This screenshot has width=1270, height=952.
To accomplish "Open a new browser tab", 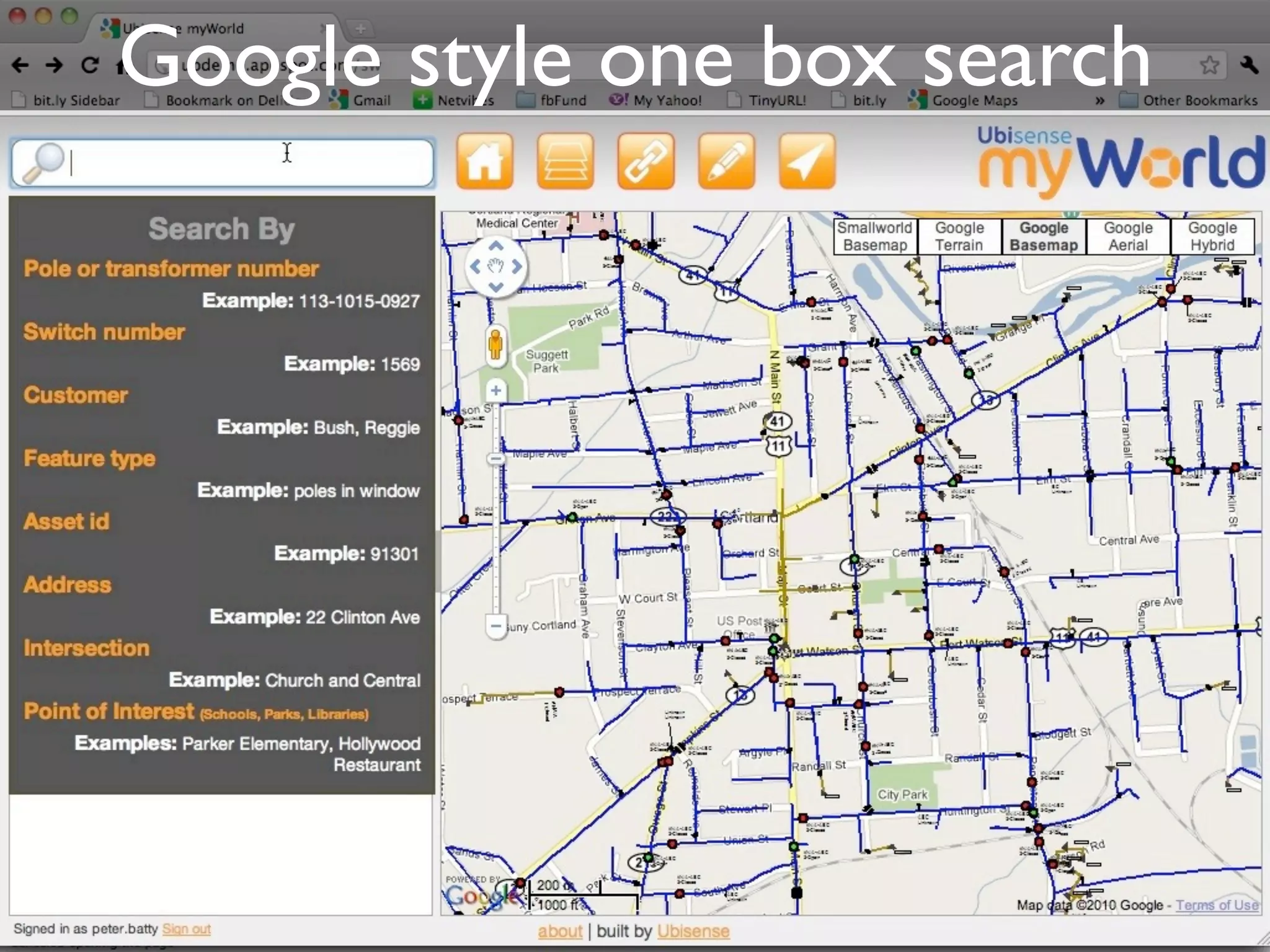I will 360,28.
